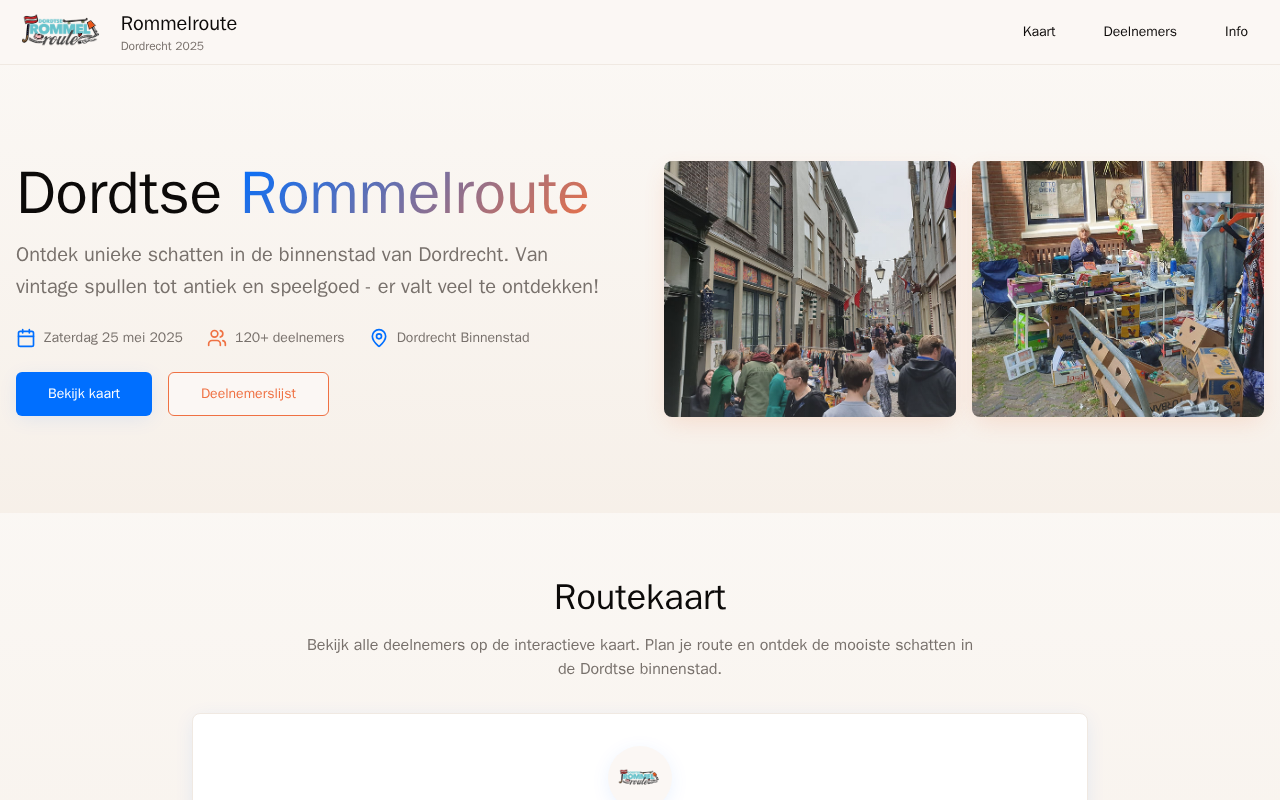1280x800 pixels.
Task: Open the photo of the stall with boxes
Action: click(1118, 289)
